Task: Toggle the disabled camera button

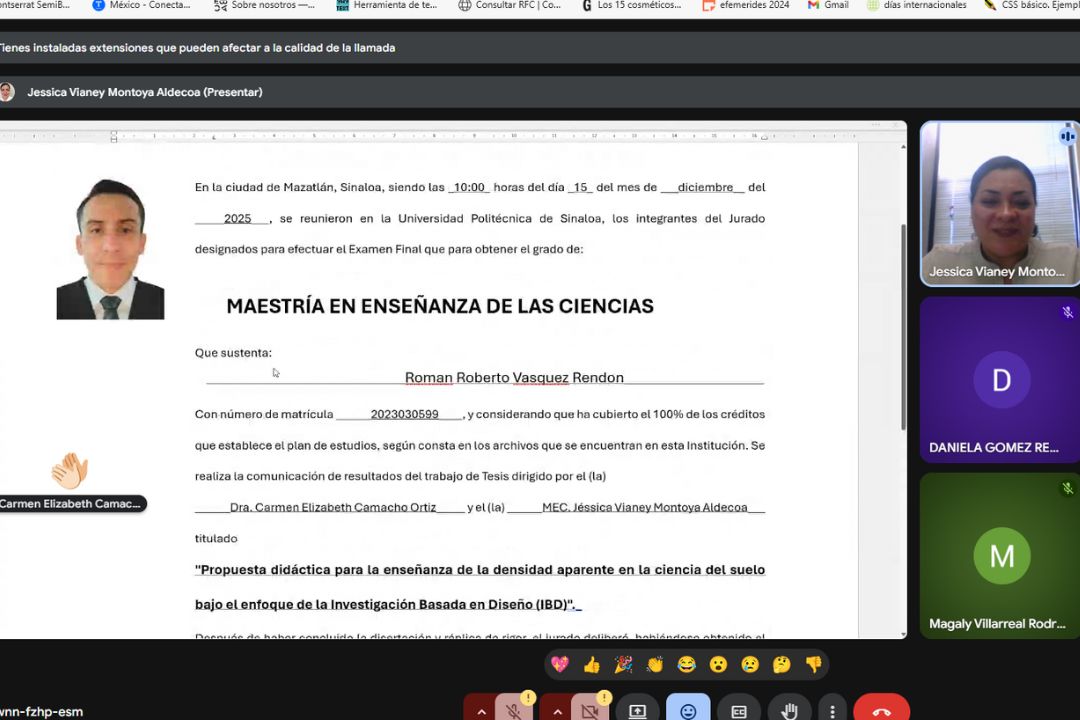Action: [x=590, y=710]
